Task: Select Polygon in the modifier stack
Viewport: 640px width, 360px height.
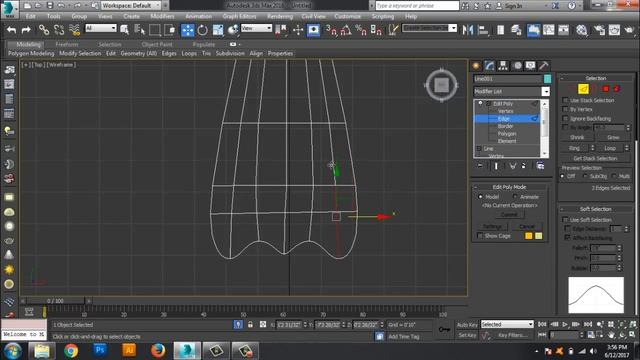Action: point(507,133)
